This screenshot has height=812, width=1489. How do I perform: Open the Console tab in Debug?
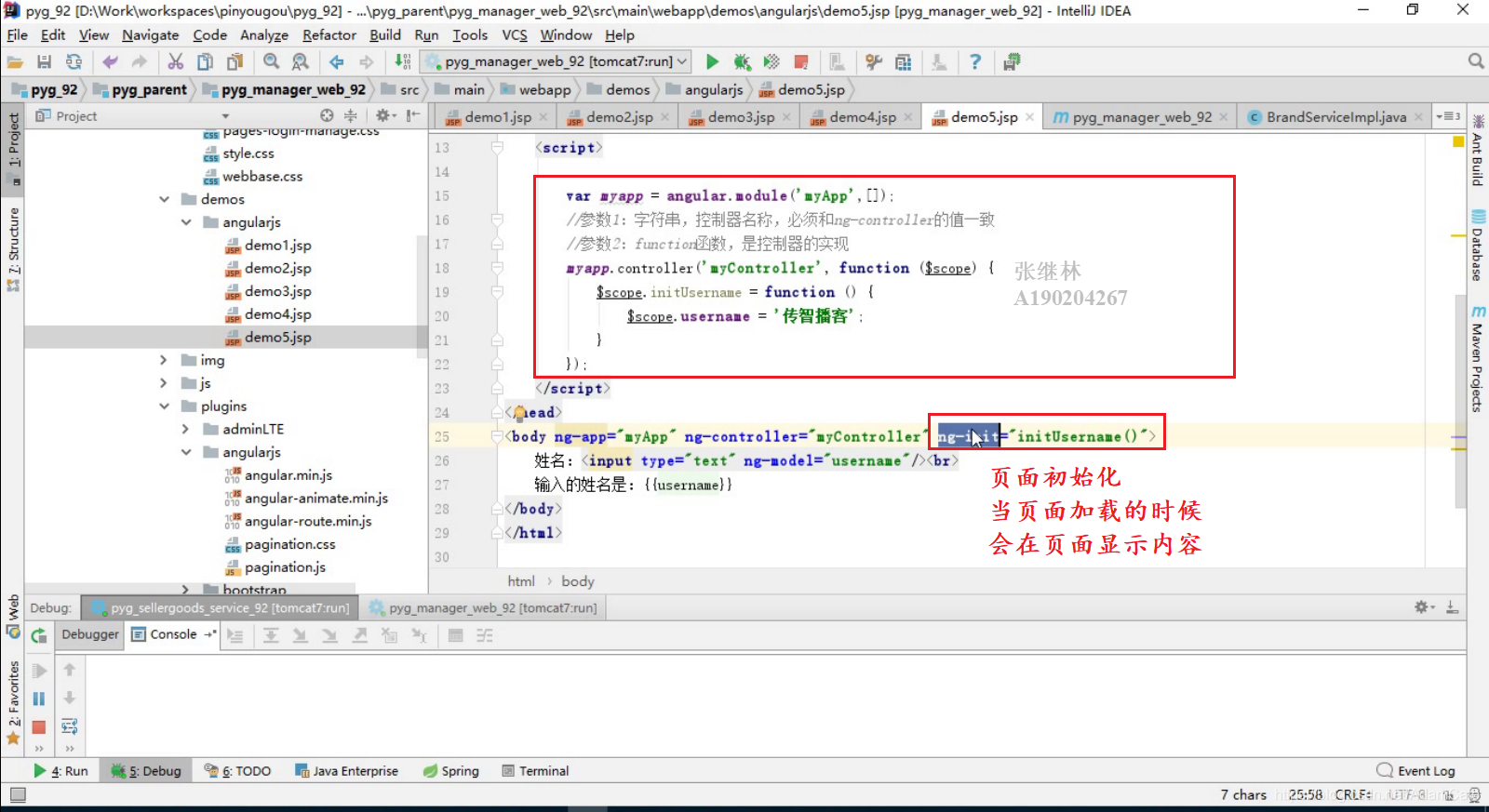tap(172, 634)
